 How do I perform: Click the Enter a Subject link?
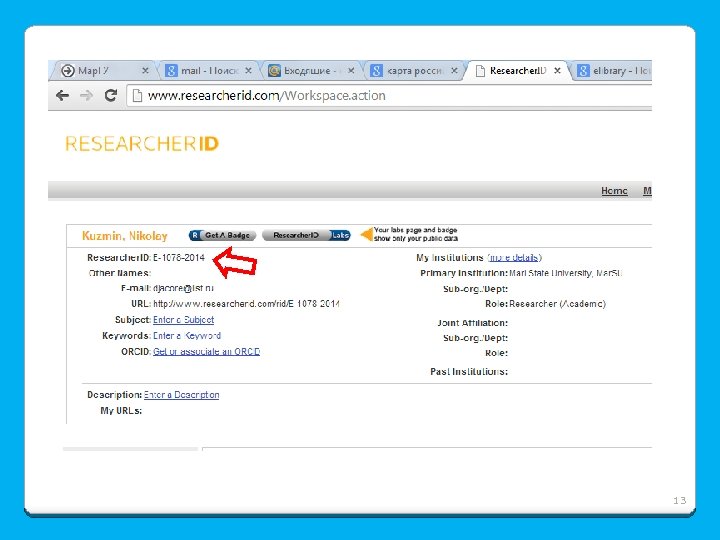183,320
